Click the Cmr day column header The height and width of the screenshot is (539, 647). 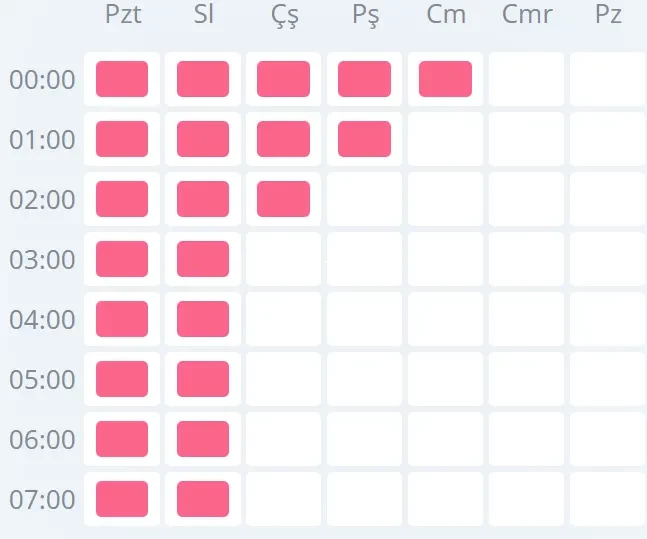point(526,17)
